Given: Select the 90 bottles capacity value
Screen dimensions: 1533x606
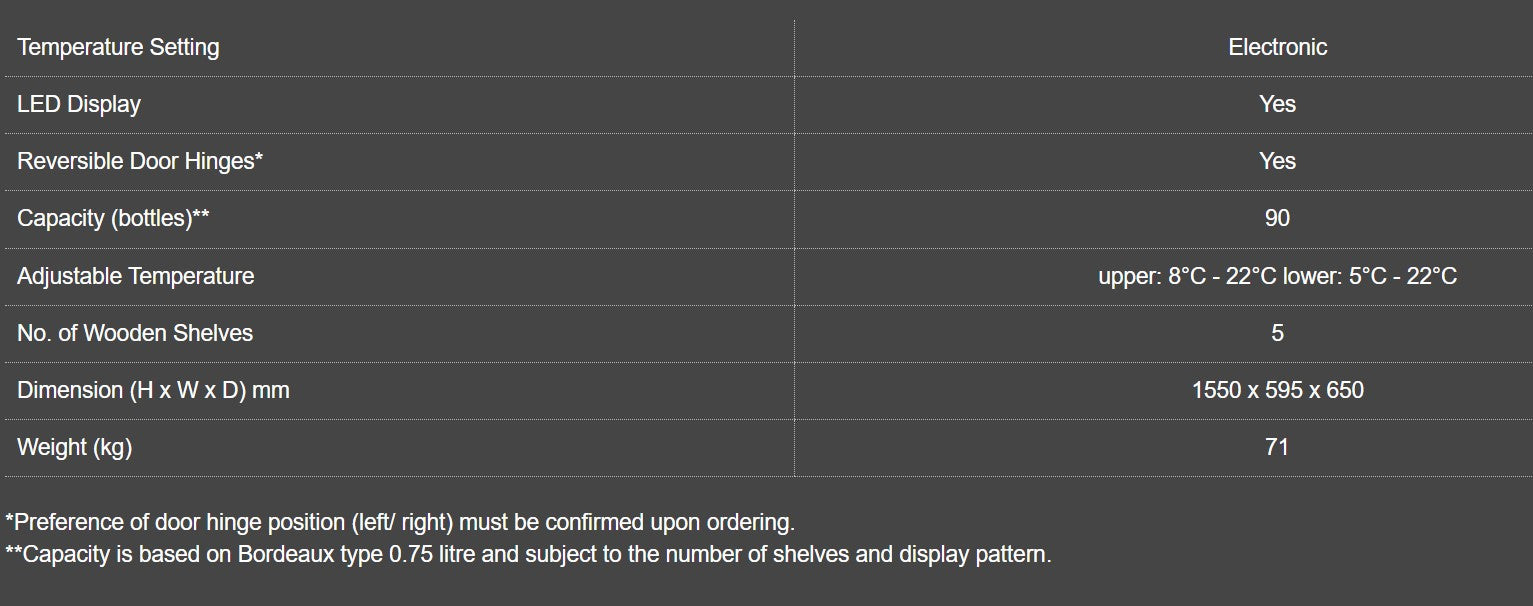Looking at the screenshot, I should tap(1277, 218).
